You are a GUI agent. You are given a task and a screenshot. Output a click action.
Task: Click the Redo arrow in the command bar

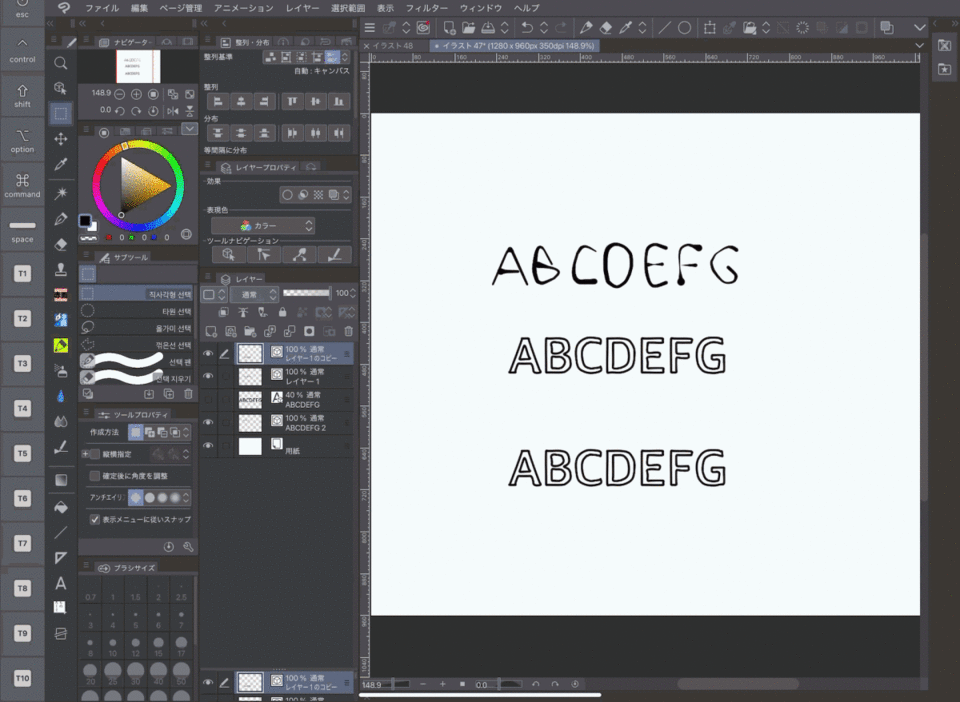[x=560, y=28]
